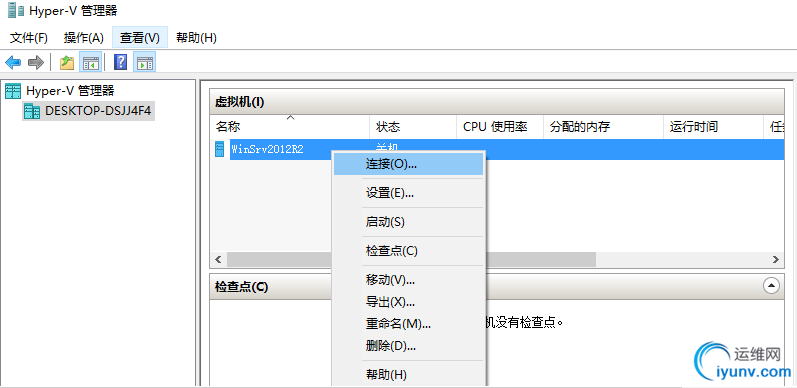Open the 帮助(H) menu in menu bar

pyautogui.click(x=196, y=38)
